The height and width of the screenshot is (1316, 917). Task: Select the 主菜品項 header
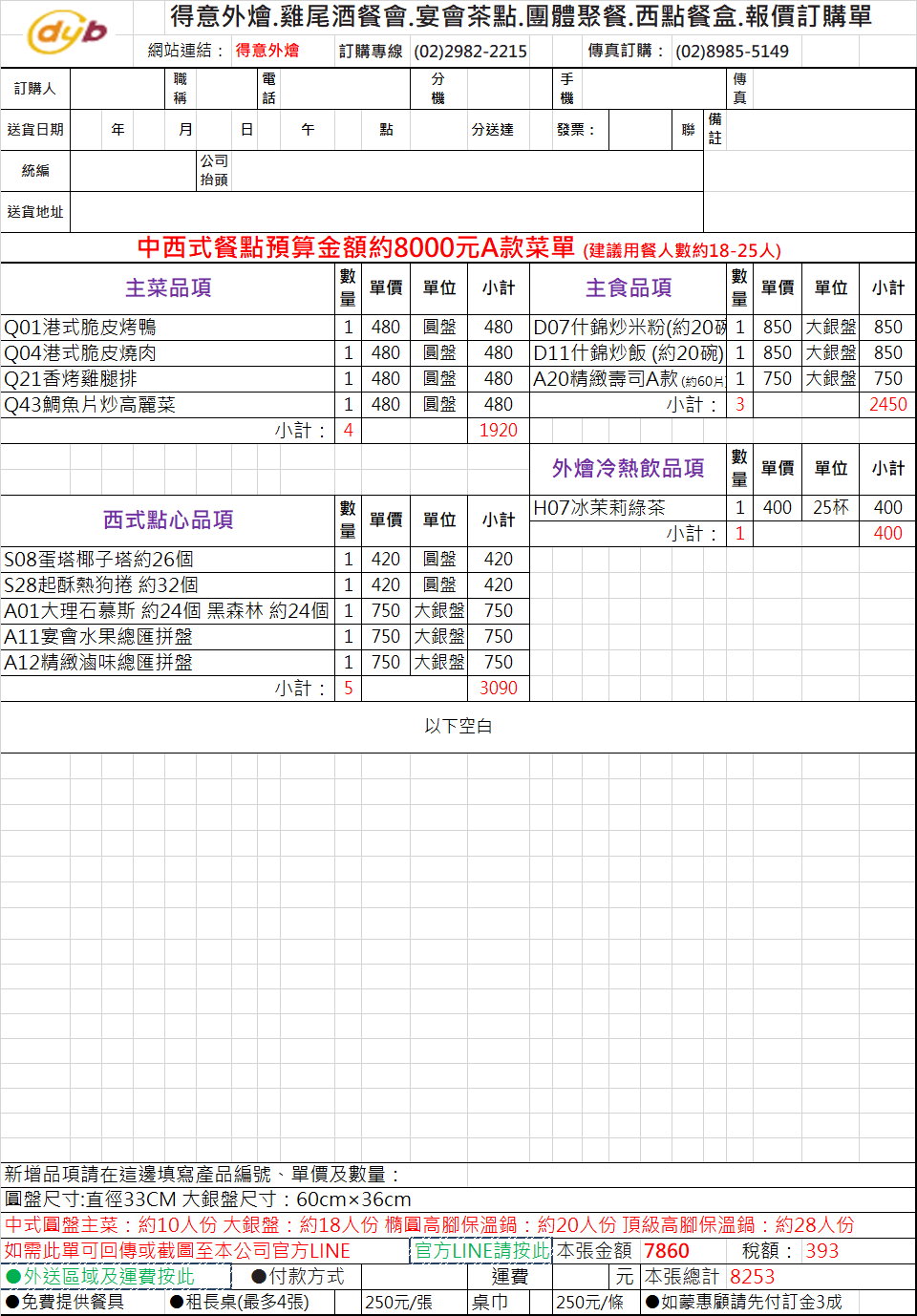tap(168, 287)
